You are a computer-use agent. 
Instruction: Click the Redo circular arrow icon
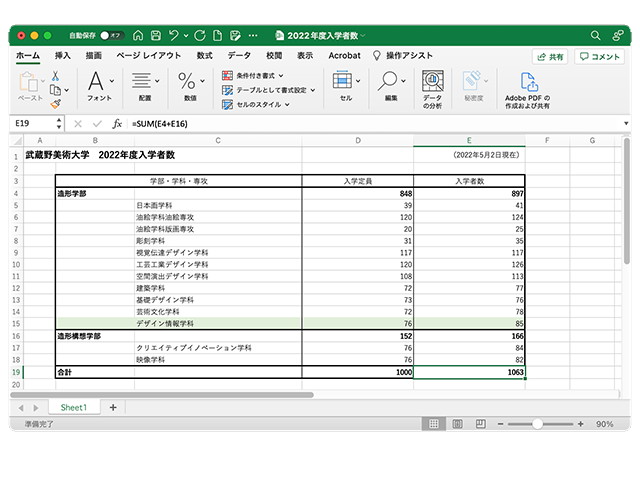tap(200, 36)
